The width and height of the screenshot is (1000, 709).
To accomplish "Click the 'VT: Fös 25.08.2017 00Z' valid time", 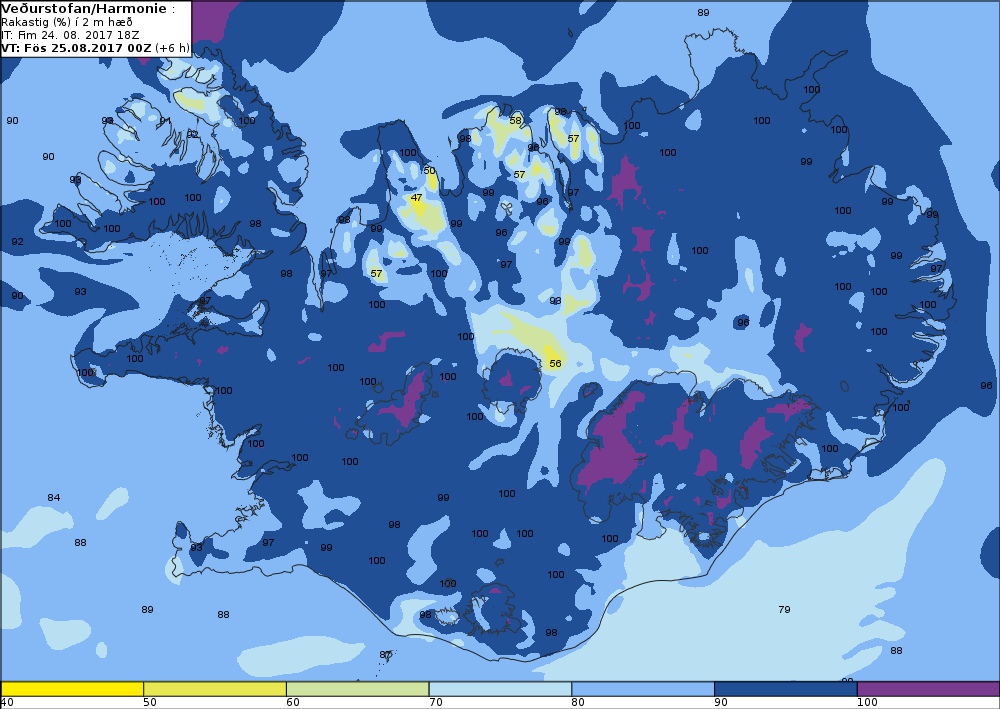I will click(76, 48).
